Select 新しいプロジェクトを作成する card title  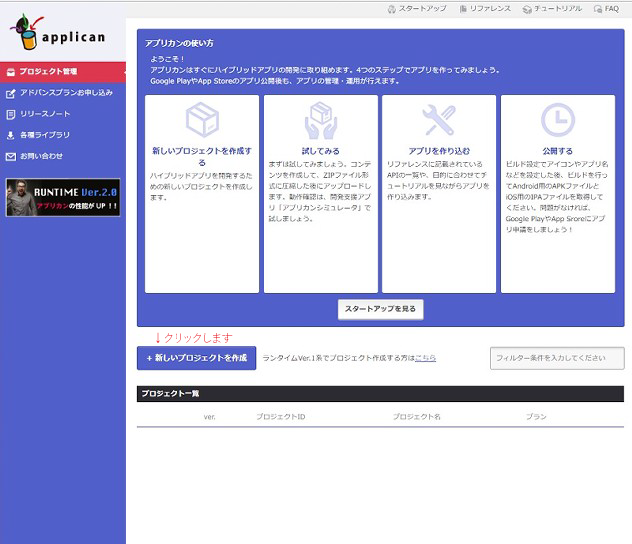202,156
